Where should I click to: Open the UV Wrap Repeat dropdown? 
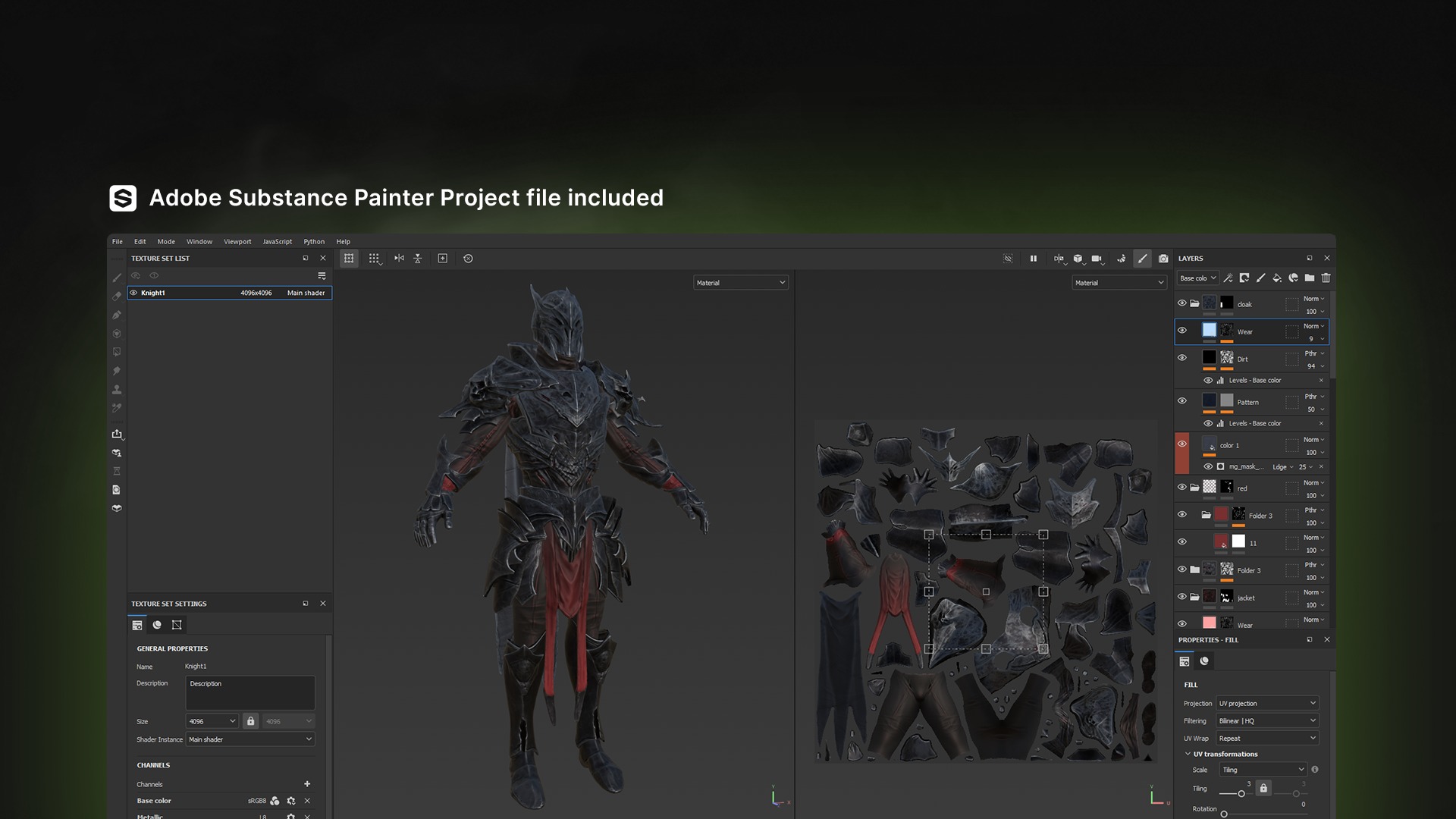tap(1267, 739)
